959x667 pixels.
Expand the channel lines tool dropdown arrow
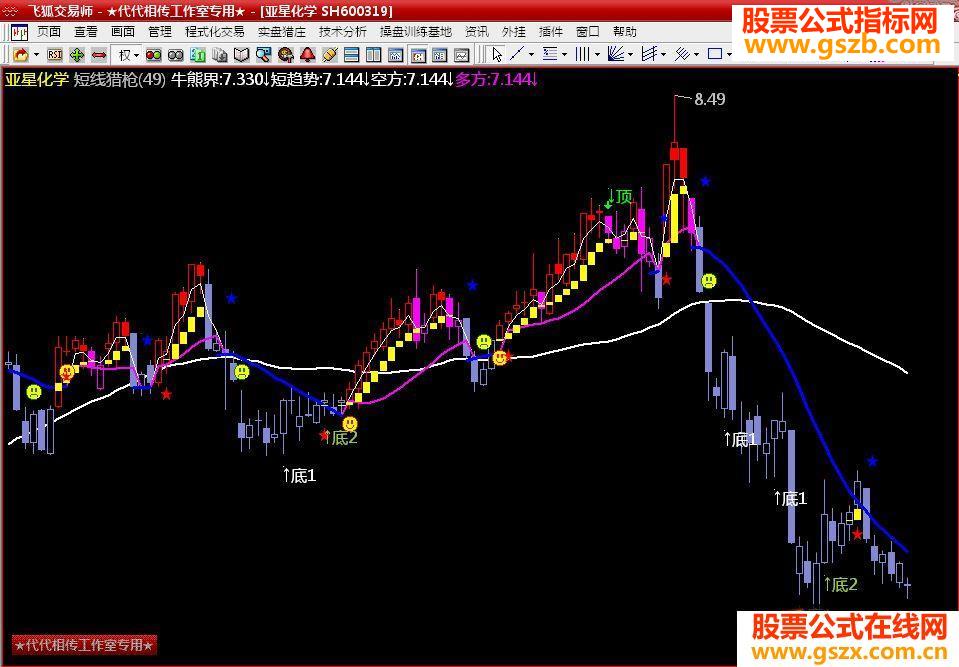click(664, 55)
